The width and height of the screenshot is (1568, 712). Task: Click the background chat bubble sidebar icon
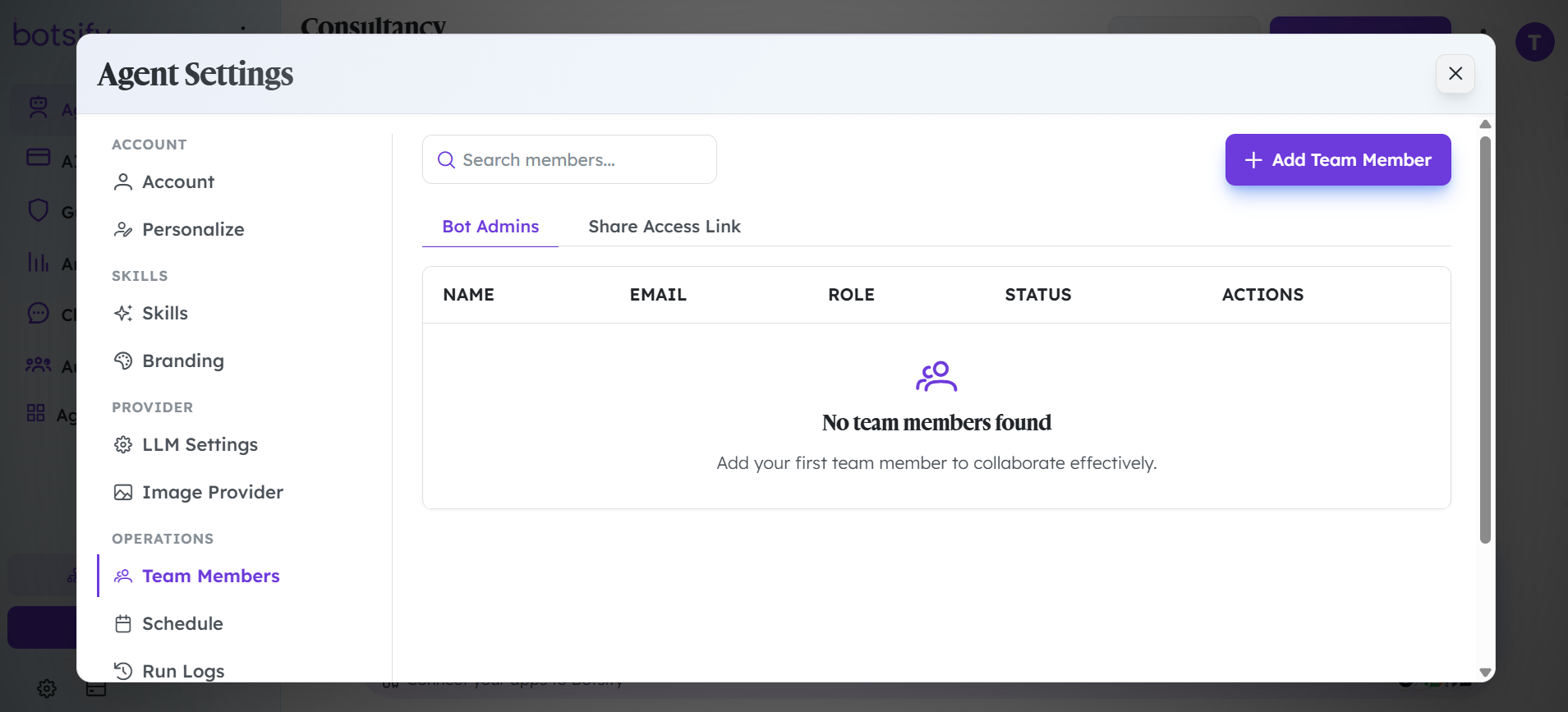pos(39,313)
